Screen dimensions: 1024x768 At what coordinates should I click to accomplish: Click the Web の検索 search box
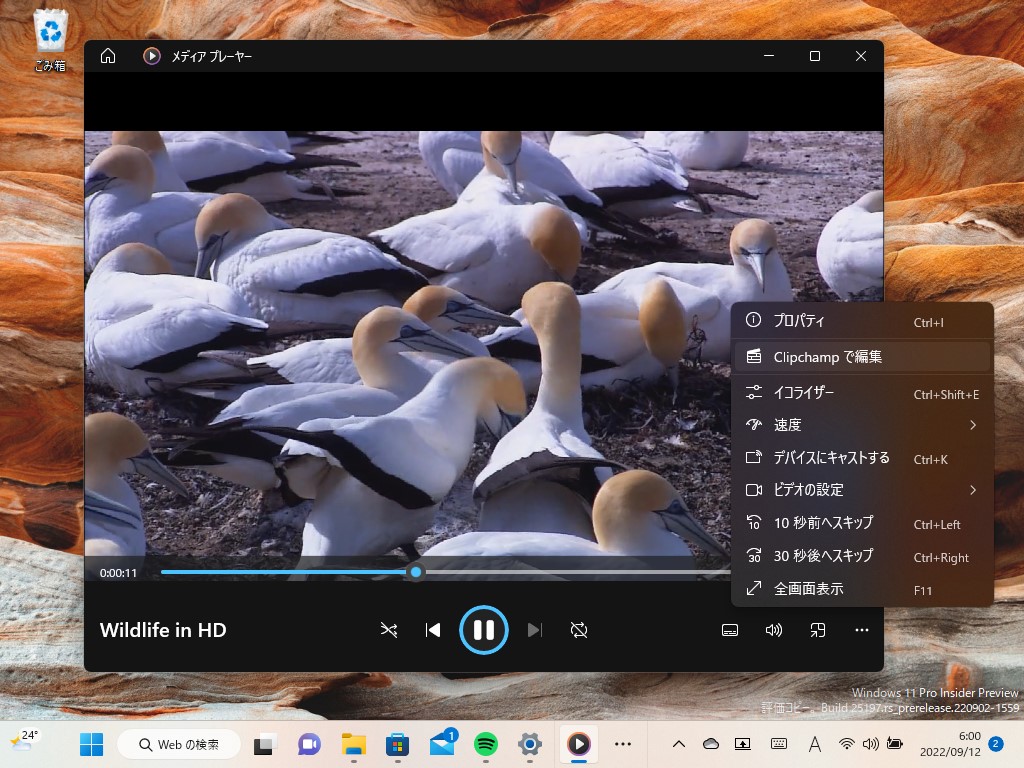[178, 744]
